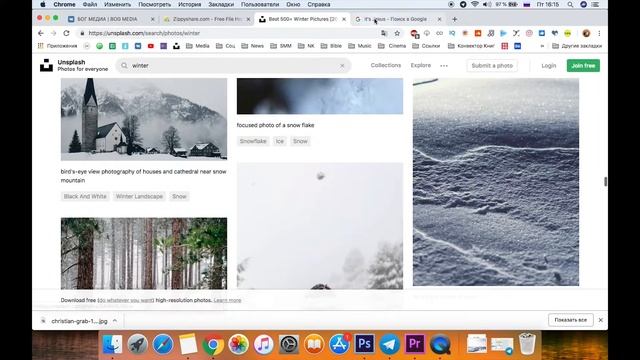Open the Закладки menu
The height and width of the screenshot is (360, 640).
click(x=221, y=4)
